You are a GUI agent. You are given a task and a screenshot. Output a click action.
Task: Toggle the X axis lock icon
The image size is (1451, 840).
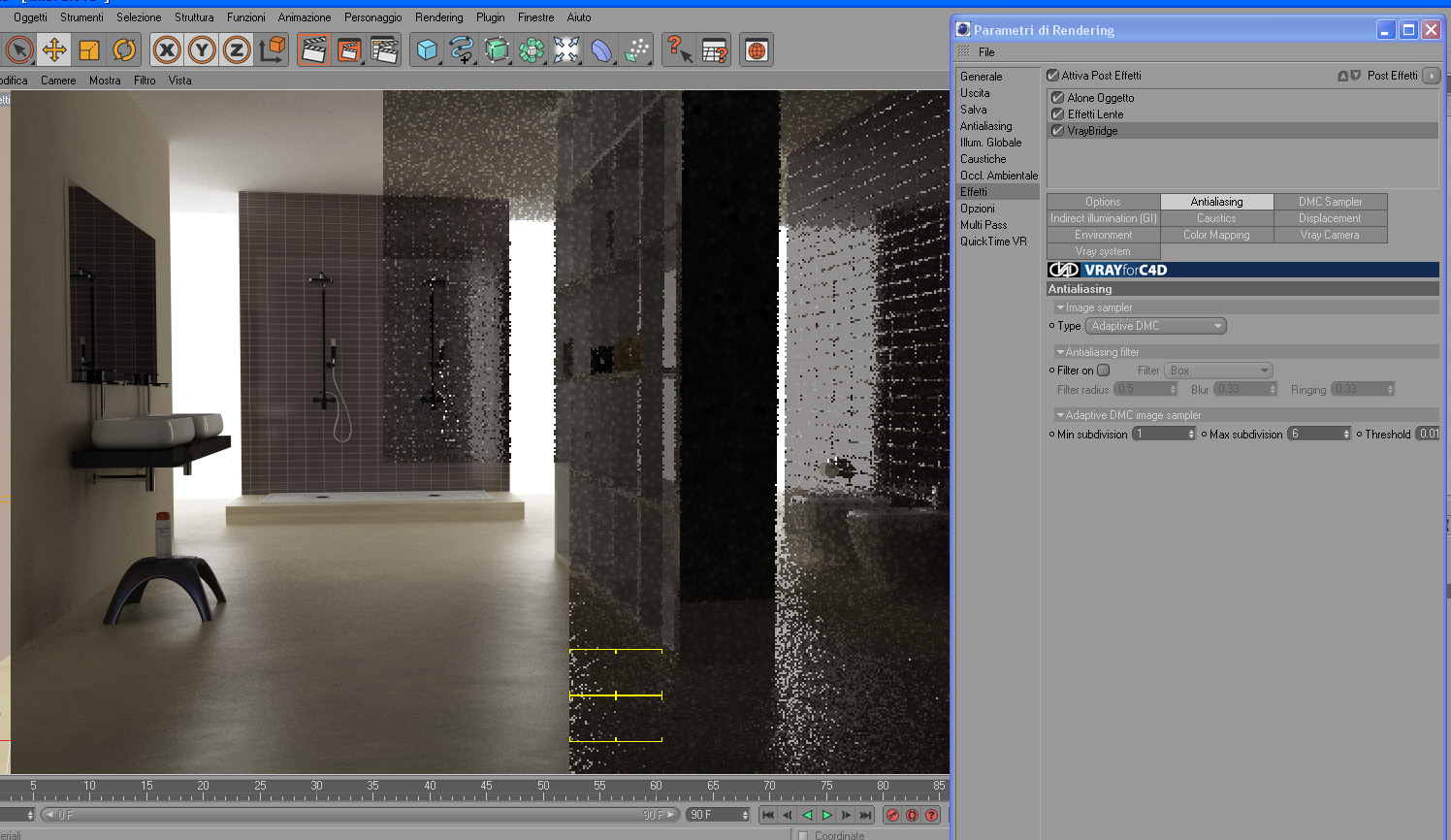click(x=167, y=49)
